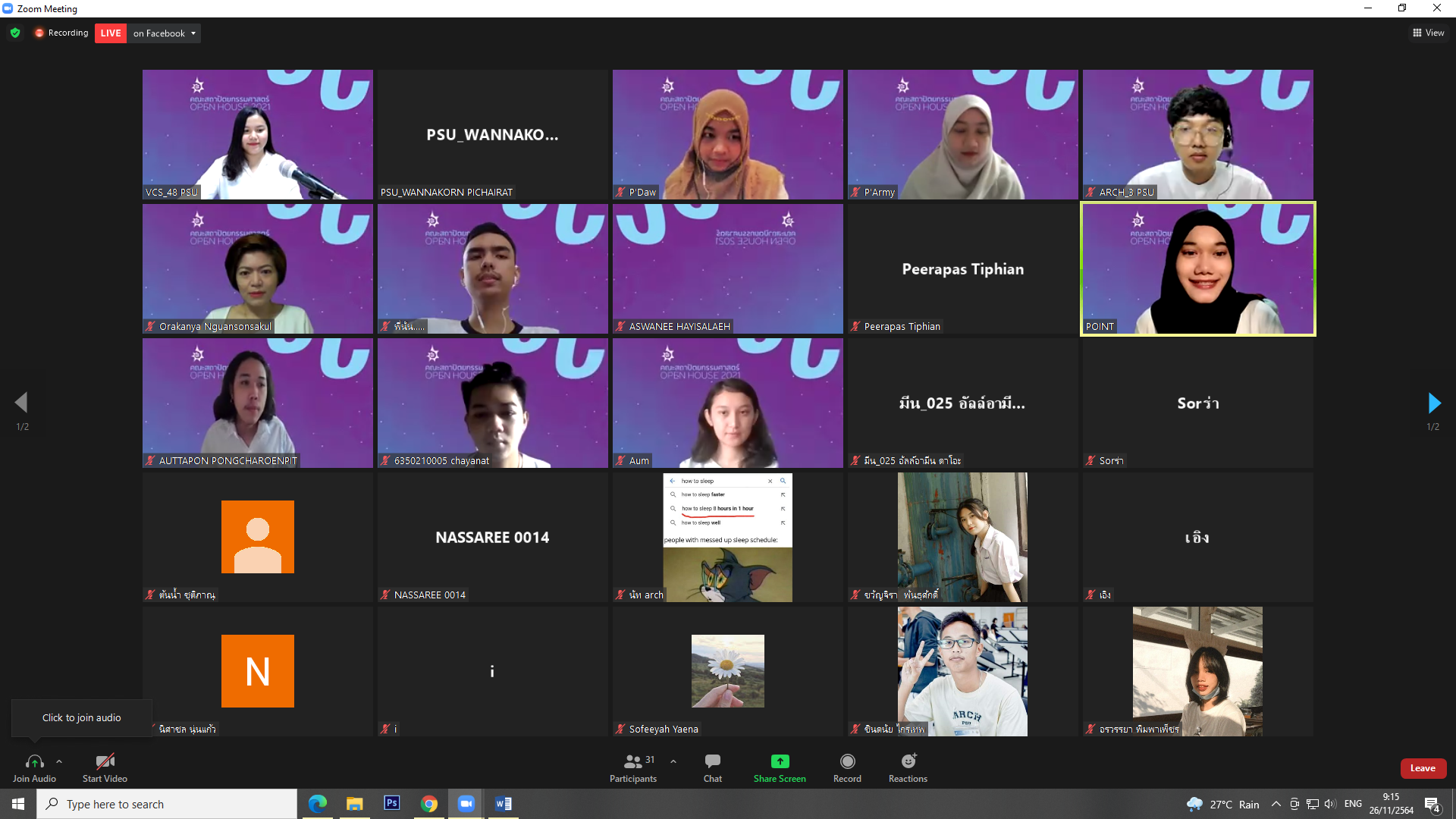Select the POINT participant video tile
This screenshot has width=1456, height=819.
(1197, 268)
